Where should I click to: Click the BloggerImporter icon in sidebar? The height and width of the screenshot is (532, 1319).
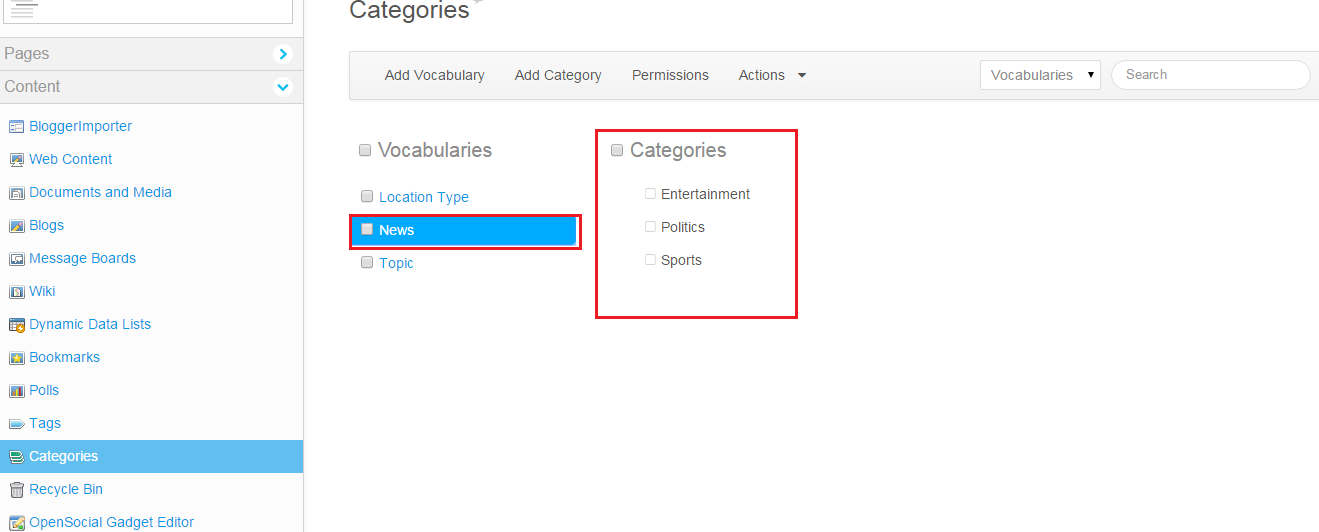coord(16,127)
